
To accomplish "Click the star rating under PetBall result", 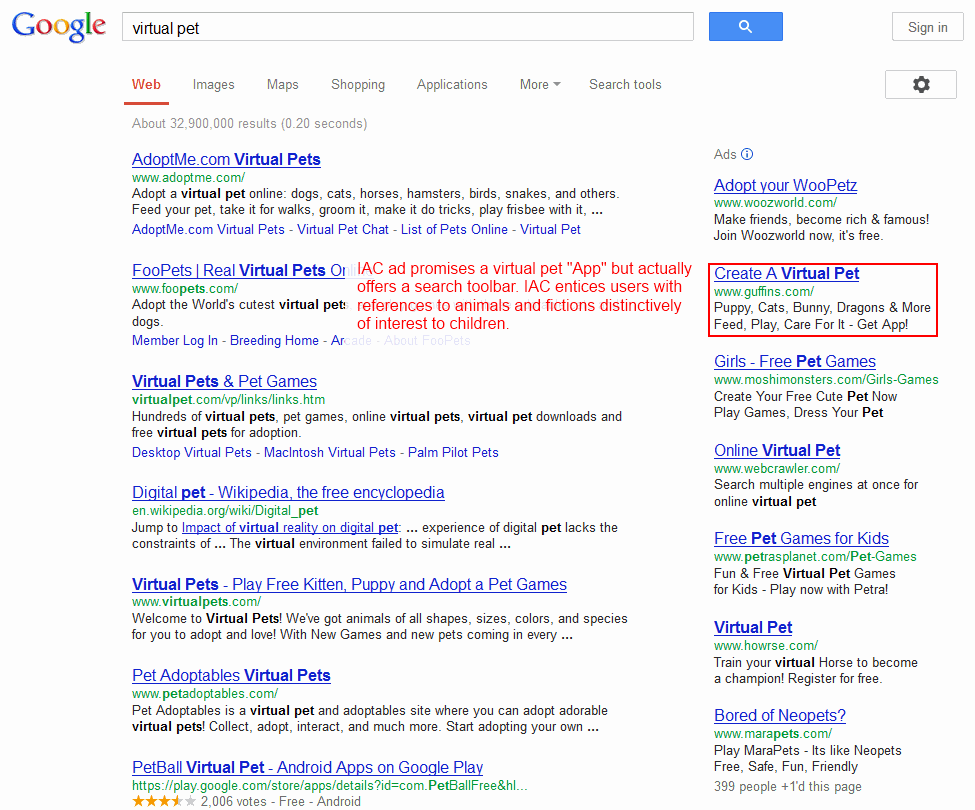I will point(164,801).
